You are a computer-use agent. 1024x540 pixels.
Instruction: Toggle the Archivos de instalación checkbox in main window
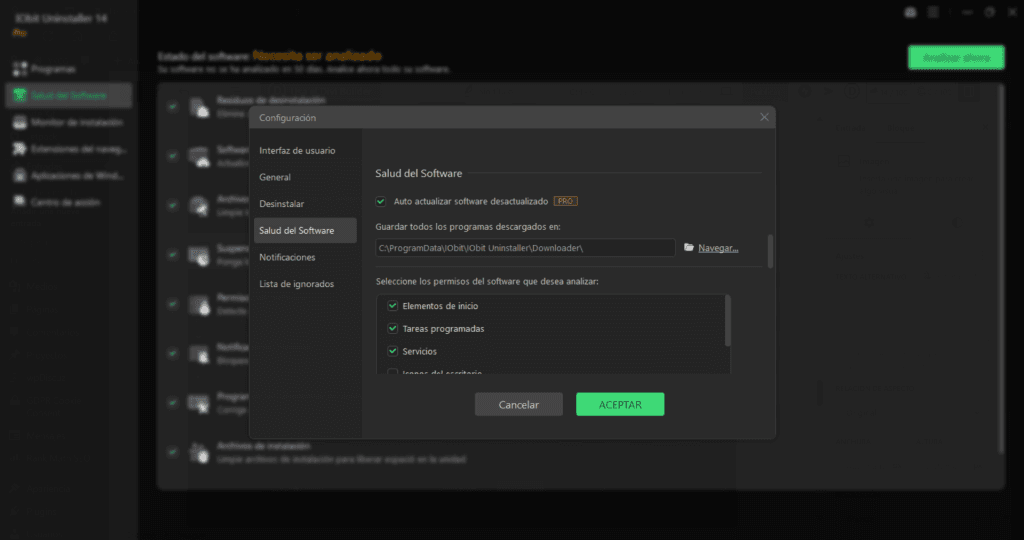pyautogui.click(x=172, y=452)
